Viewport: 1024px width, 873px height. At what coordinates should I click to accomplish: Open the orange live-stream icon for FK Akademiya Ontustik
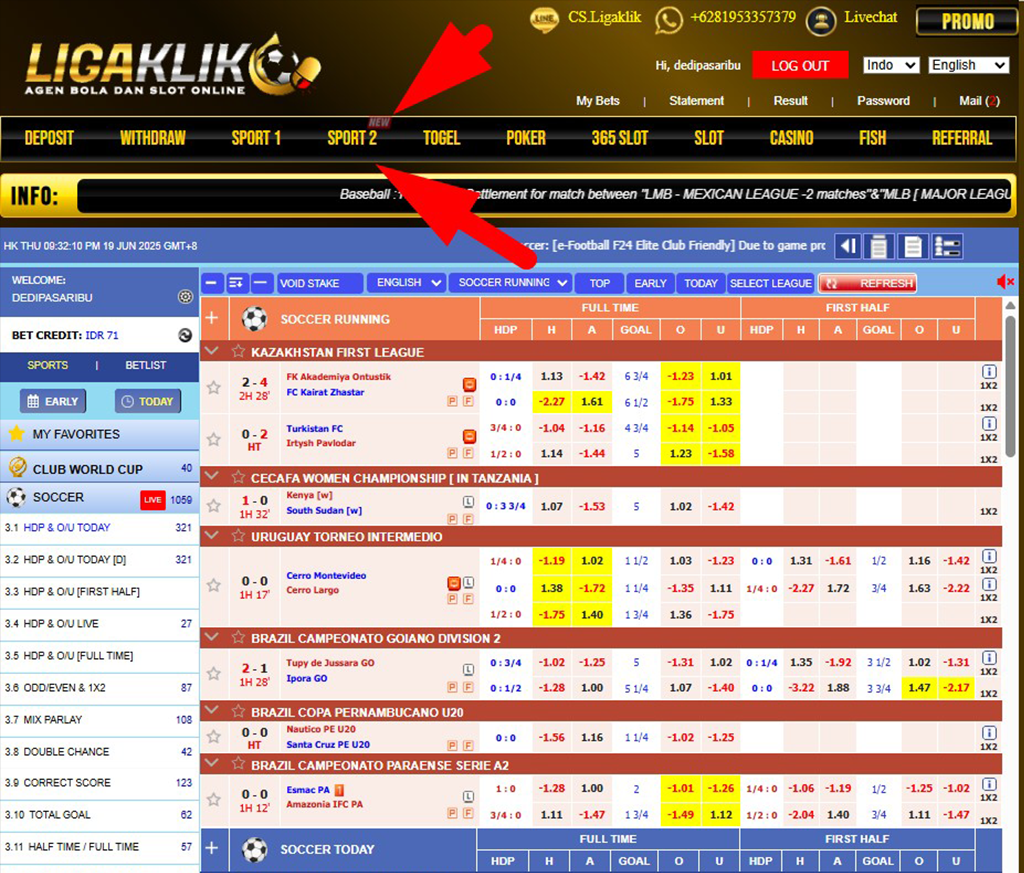click(x=469, y=384)
